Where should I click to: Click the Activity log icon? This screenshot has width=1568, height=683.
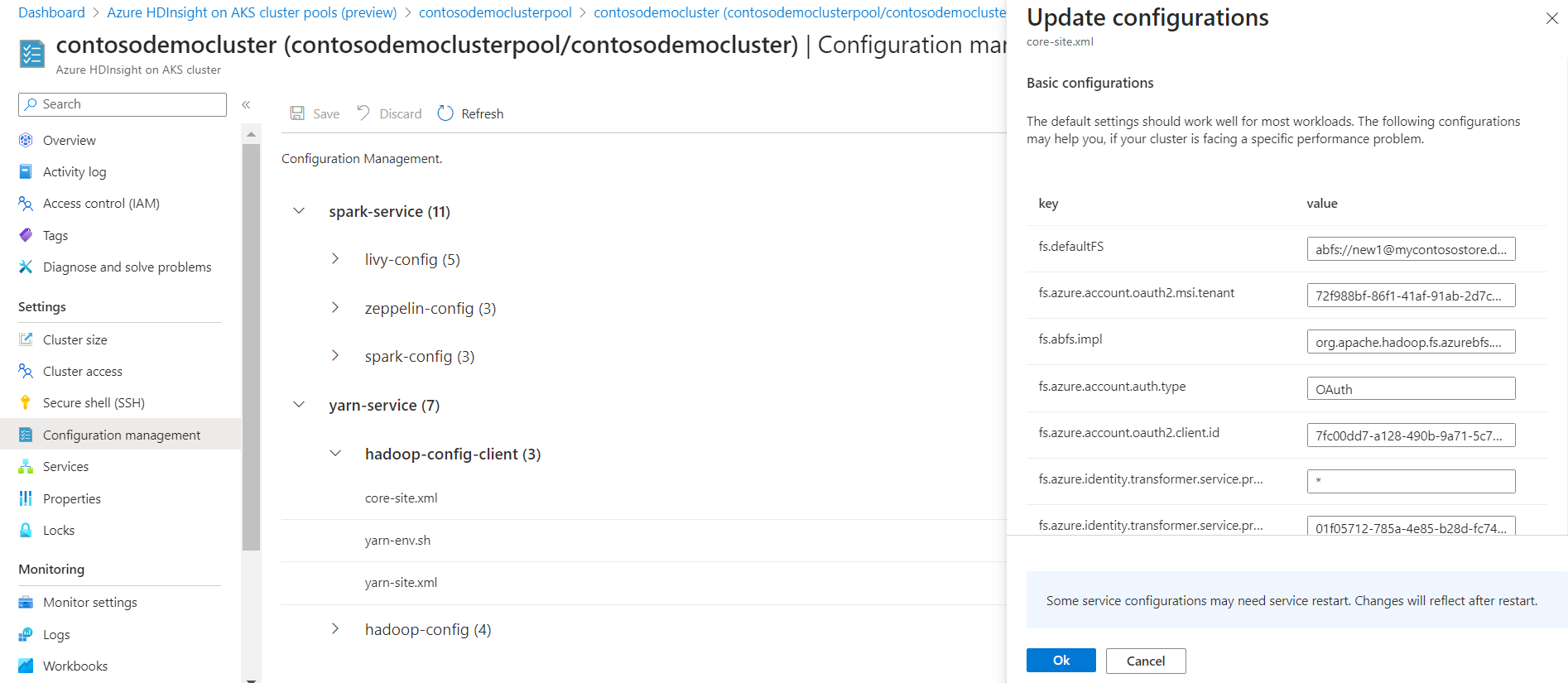pyautogui.click(x=26, y=171)
